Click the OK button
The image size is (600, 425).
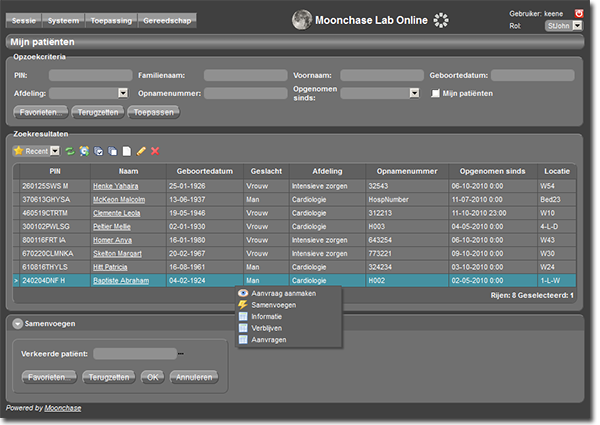[x=153, y=377]
